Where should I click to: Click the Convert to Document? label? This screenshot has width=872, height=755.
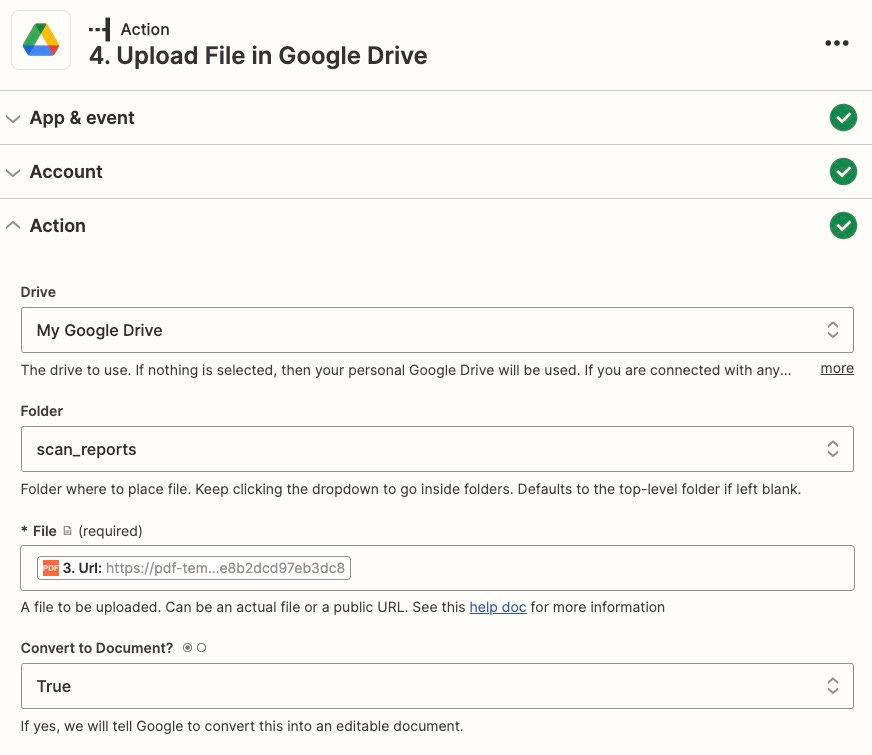(97, 648)
